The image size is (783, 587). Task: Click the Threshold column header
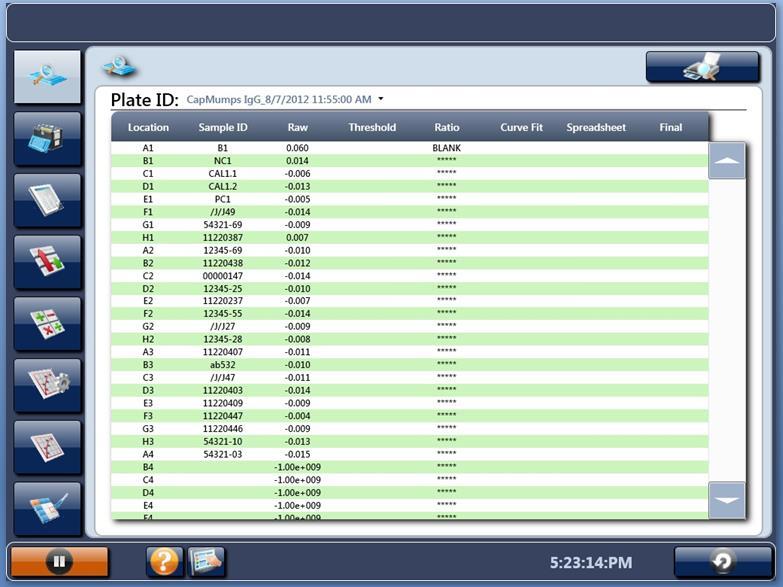pos(372,127)
